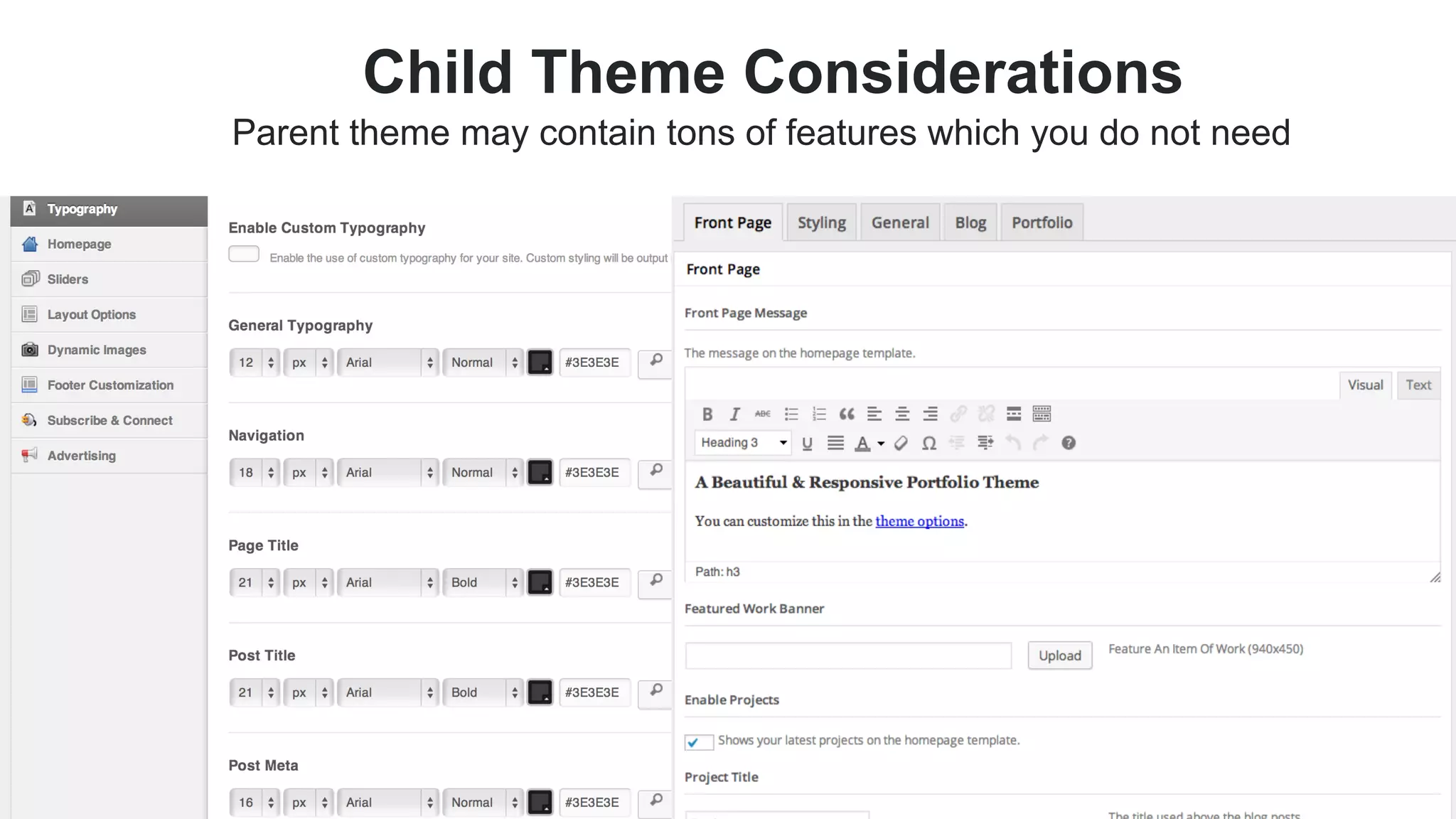Apply strikethrough with the ABC icon

pyautogui.click(x=762, y=414)
